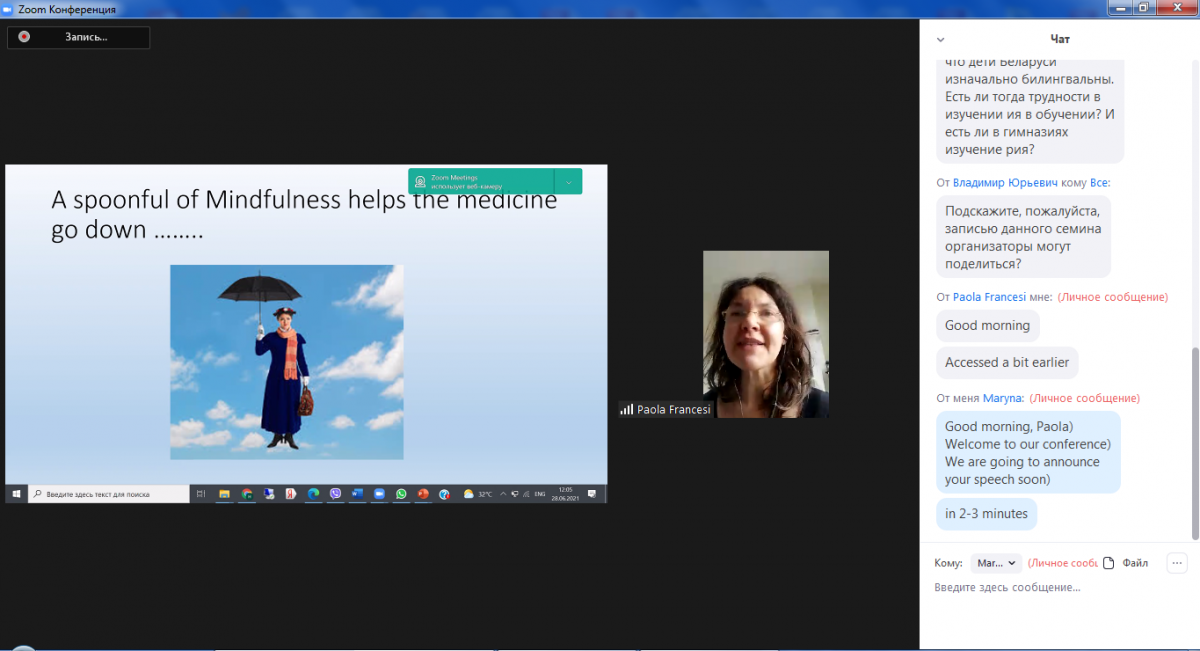Image resolution: width=1200 pixels, height=651 pixels.
Task: Click Paola Francesi's video thumbnail
Action: [766, 334]
